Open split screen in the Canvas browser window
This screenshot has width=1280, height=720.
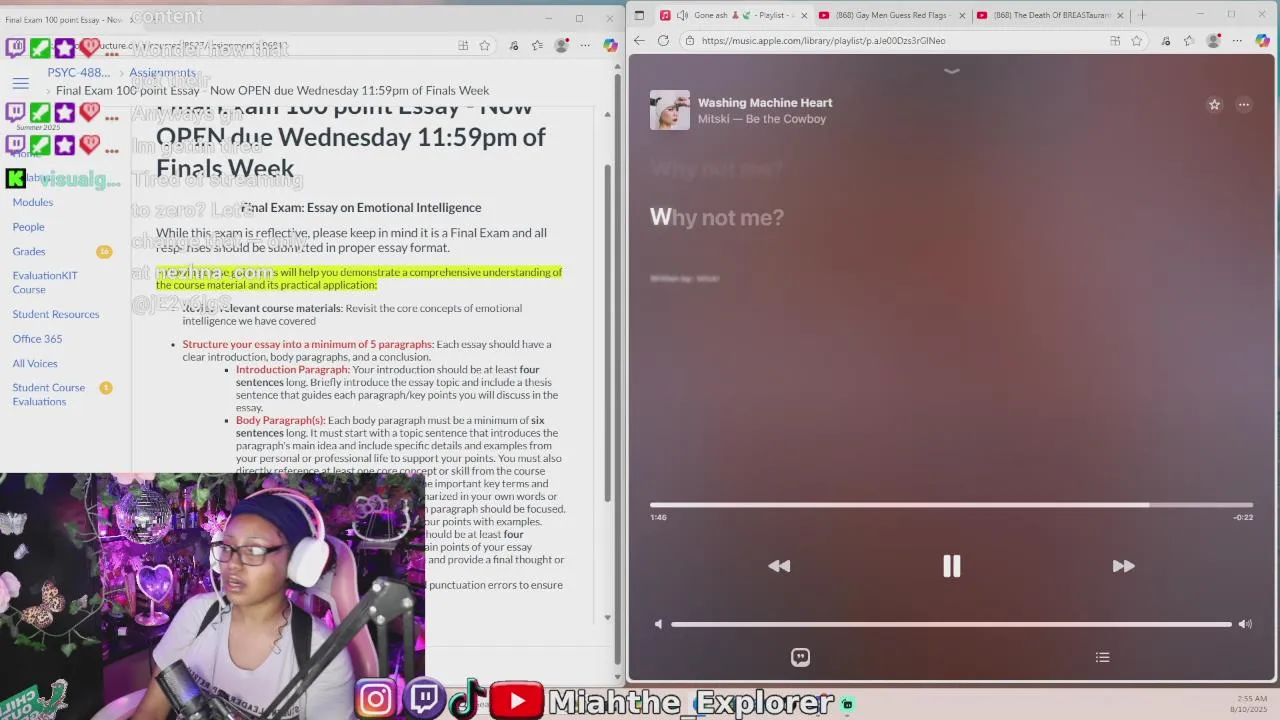coord(463,46)
